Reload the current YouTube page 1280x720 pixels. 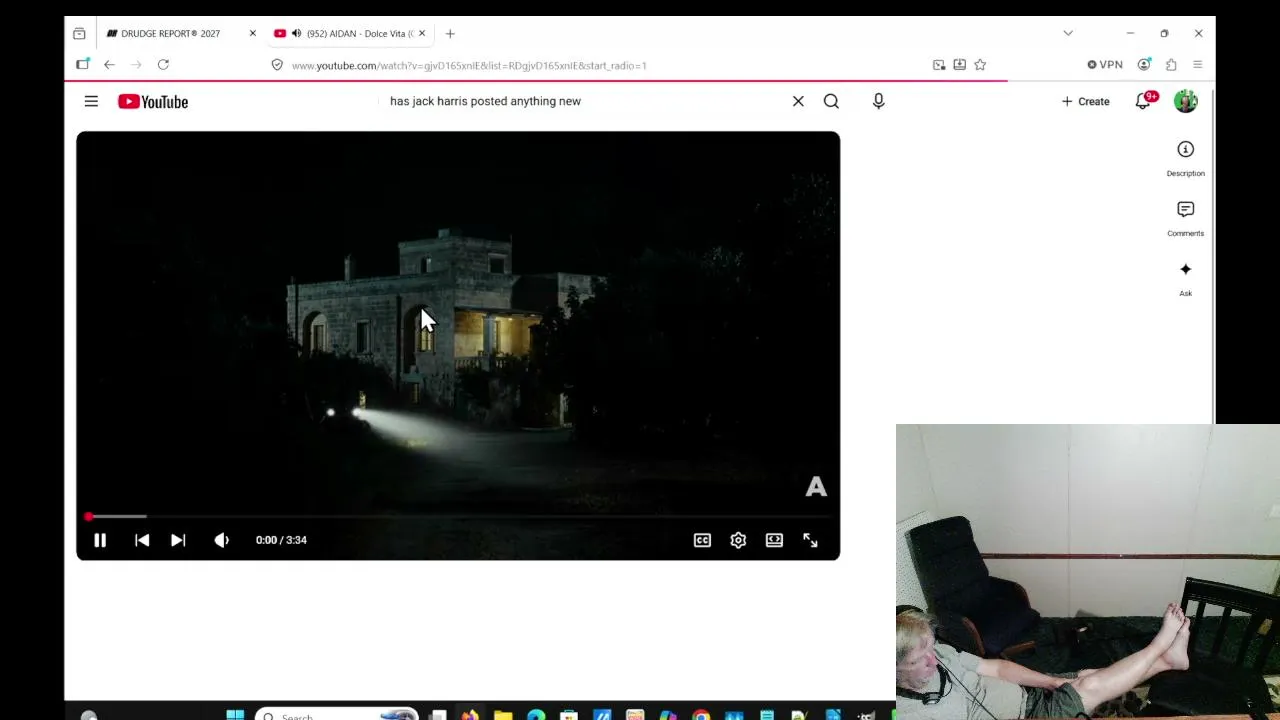(x=163, y=65)
